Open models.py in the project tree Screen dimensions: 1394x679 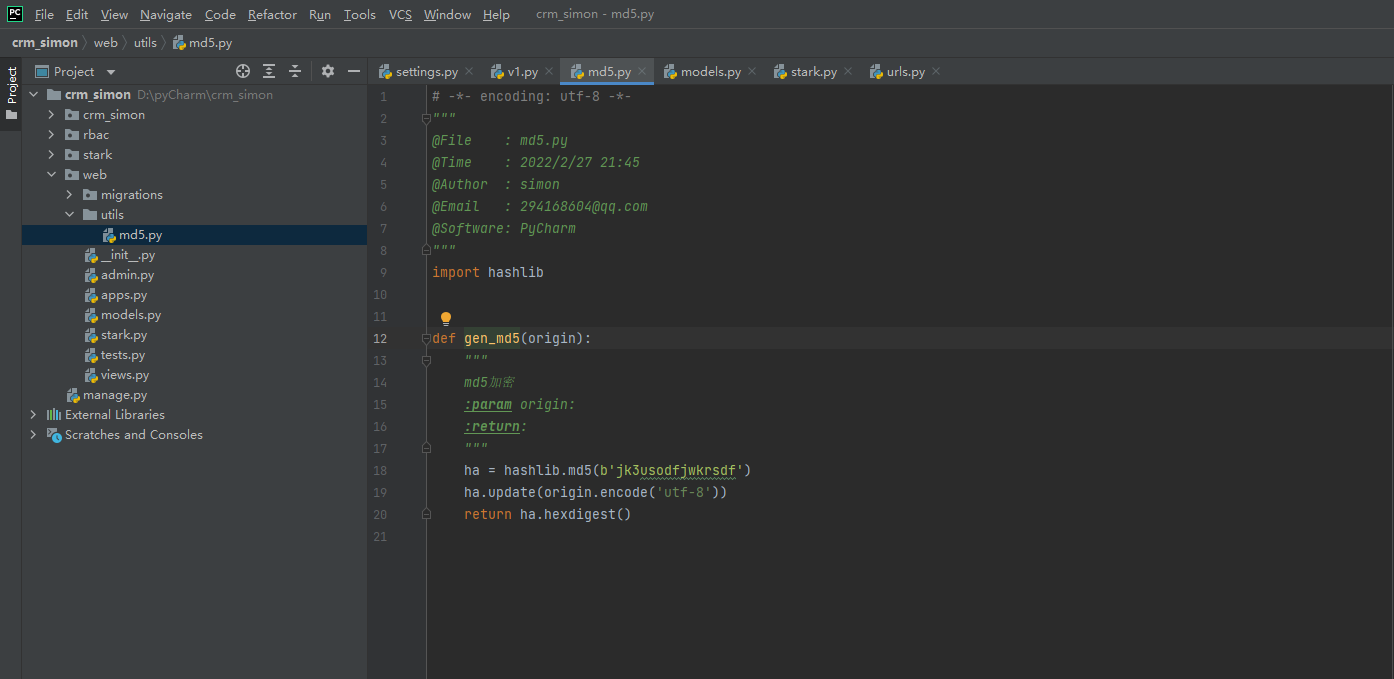pos(130,315)
